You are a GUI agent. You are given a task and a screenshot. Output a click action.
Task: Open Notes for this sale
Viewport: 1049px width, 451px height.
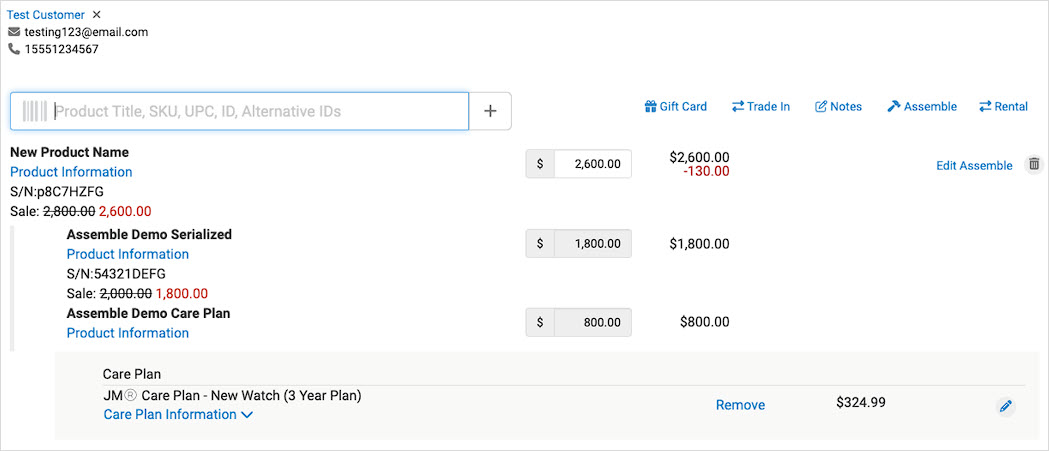pyautogui.click(x=838, y=106)
